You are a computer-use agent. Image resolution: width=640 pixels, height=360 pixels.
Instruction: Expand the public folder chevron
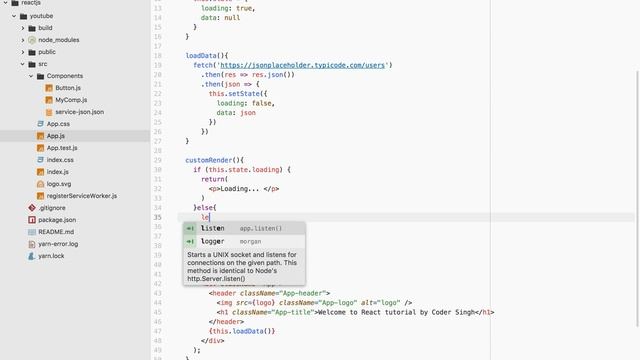coord(23,52)
